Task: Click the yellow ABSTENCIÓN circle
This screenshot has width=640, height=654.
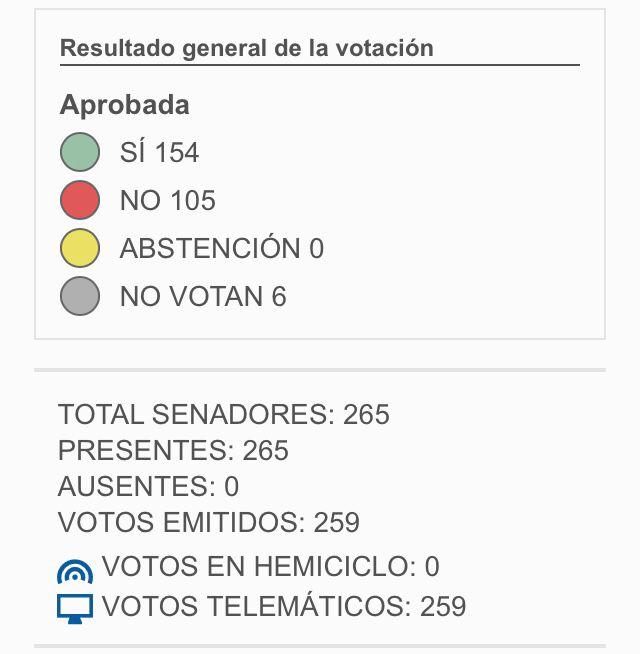Action: pyautogui.click(x=80, y=248)
